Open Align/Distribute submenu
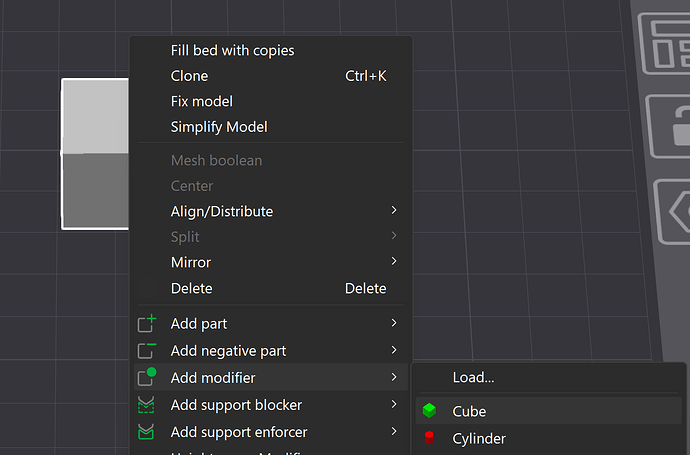 coord(271,212)
